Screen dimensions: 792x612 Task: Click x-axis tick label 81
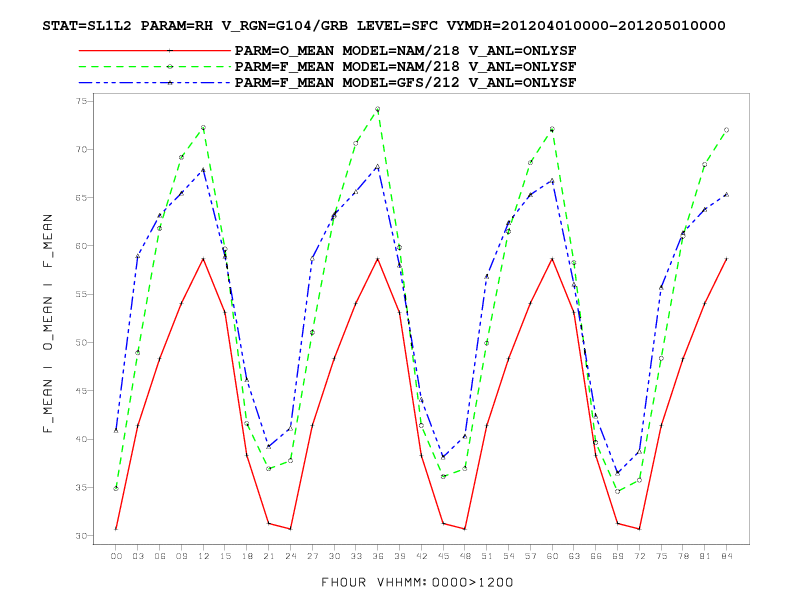click(x=705, y=556)
